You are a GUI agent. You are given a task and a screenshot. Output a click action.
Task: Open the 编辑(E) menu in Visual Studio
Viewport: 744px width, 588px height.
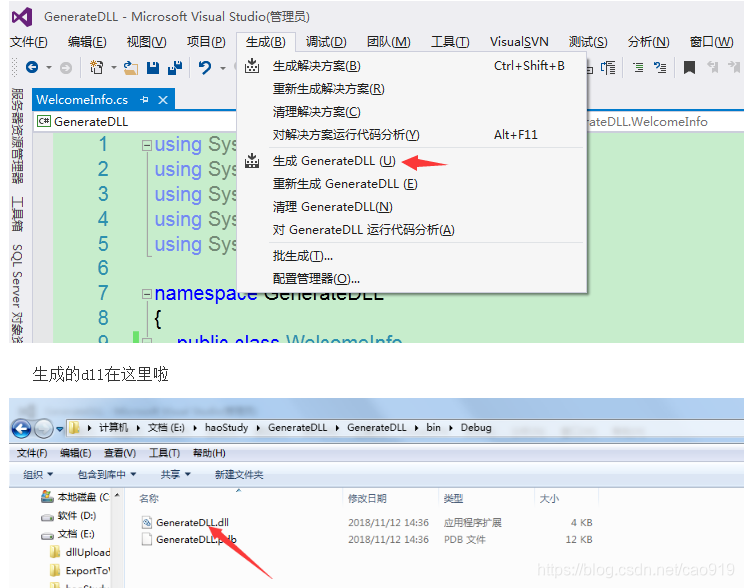coord(87,42)
